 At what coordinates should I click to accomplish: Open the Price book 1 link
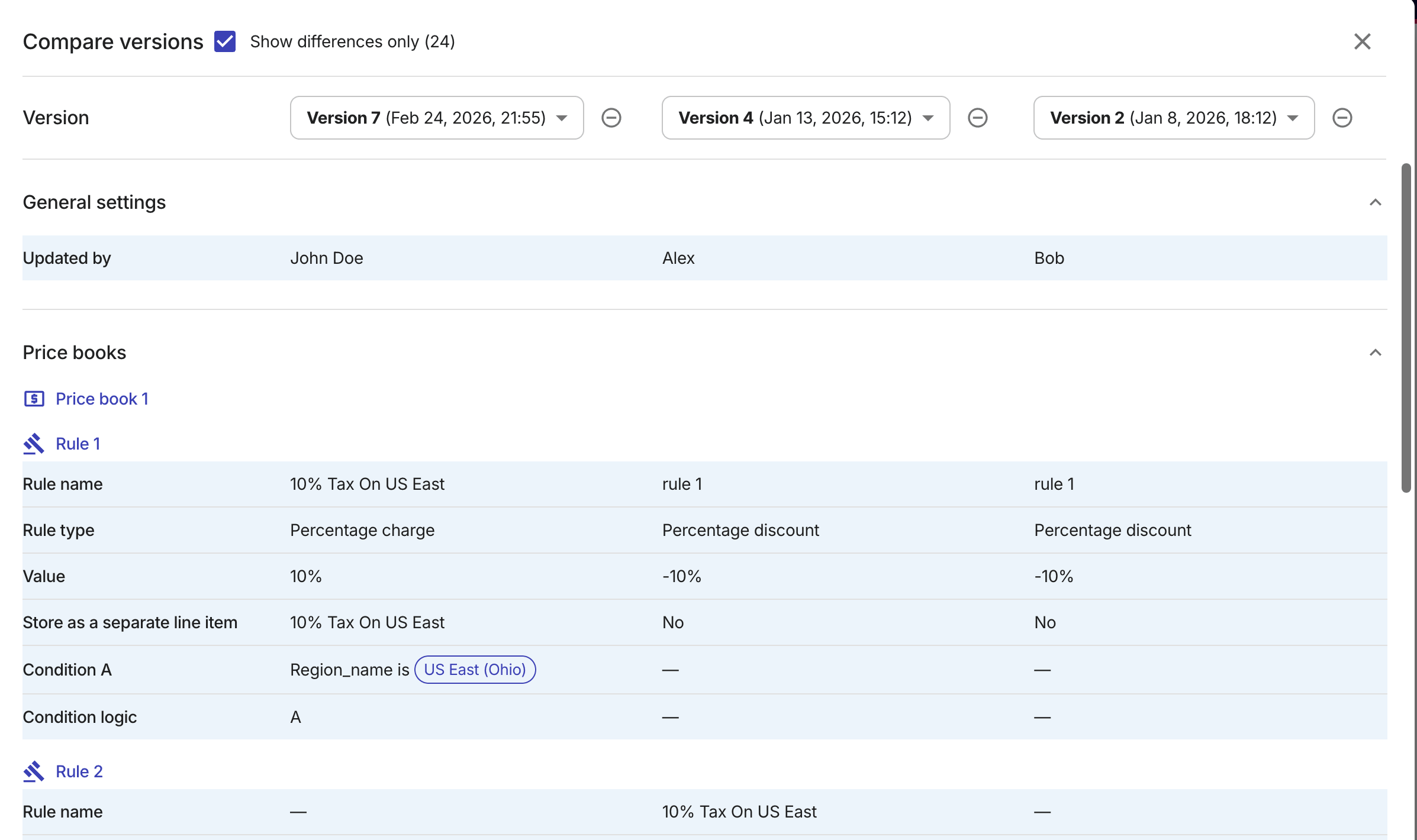(x=102, y=399)
